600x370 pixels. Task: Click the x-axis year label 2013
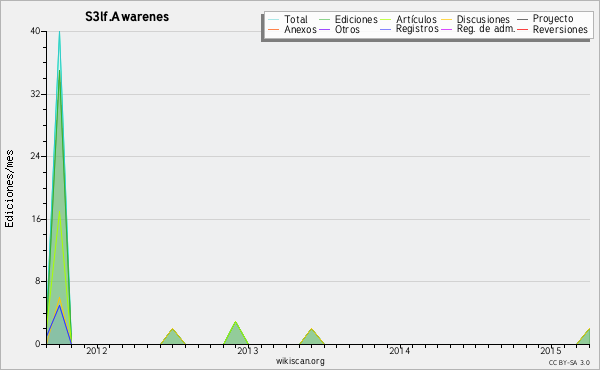pyautogui.click(x=248, y=351)
